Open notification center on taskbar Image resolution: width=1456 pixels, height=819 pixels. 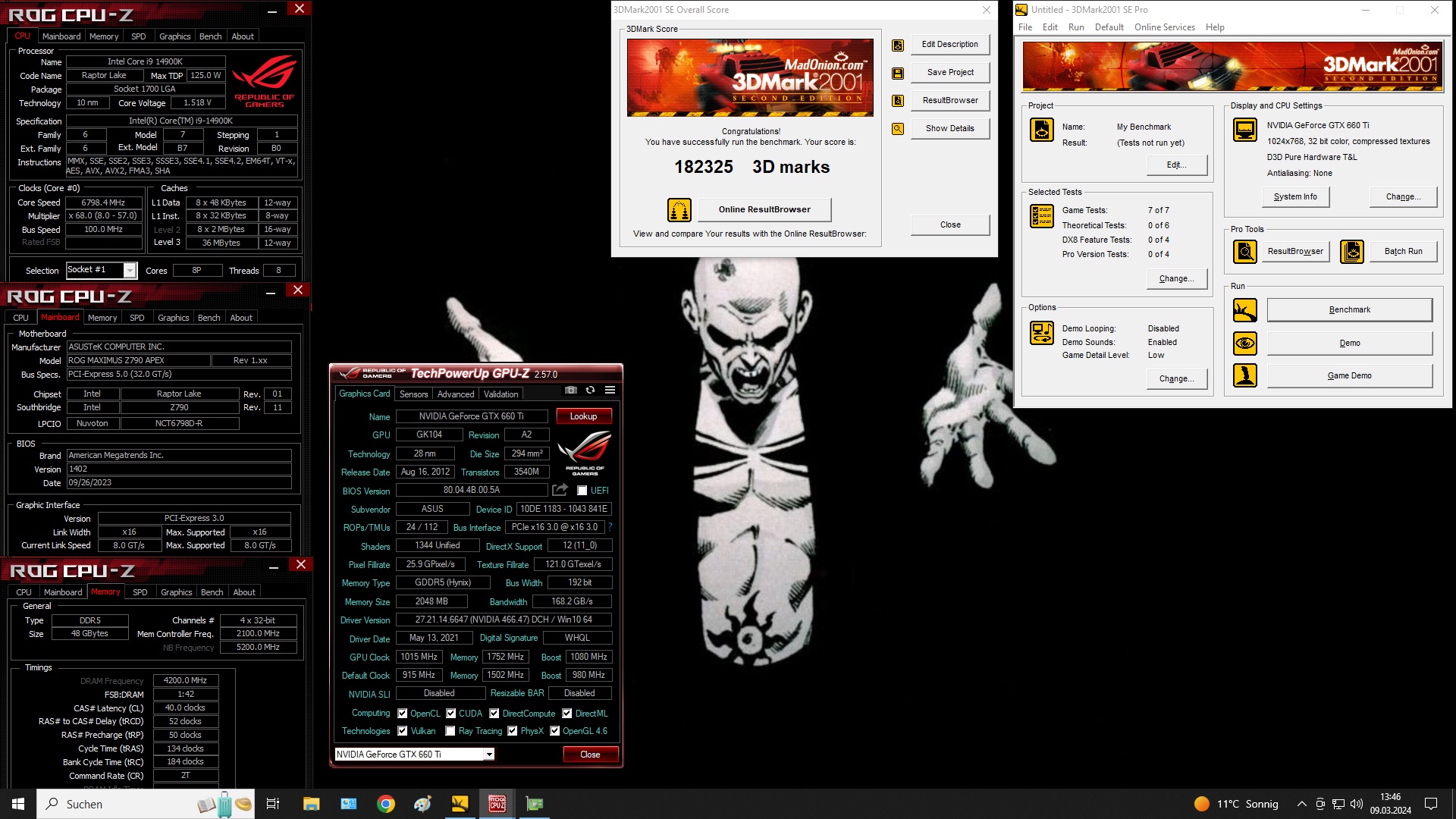click(1431, 804)
